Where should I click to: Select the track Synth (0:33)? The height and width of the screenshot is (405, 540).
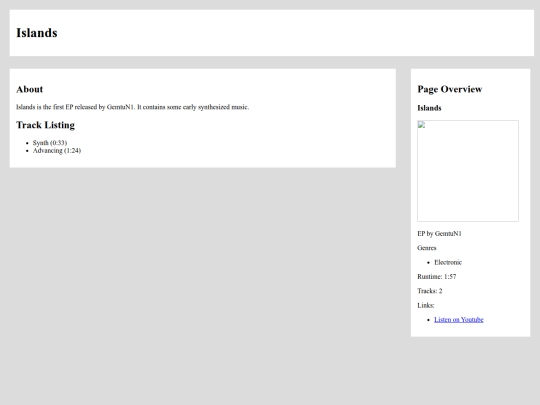click(50, 143)
